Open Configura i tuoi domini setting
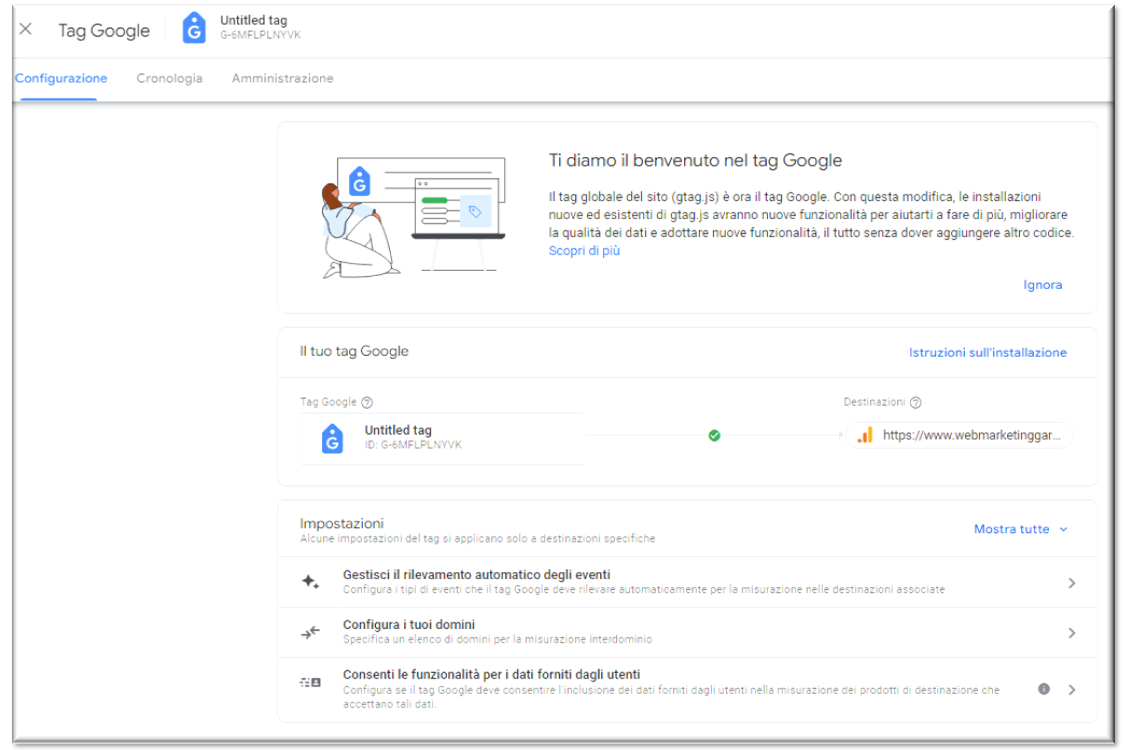1123x750 pixels. coord(688,633)
